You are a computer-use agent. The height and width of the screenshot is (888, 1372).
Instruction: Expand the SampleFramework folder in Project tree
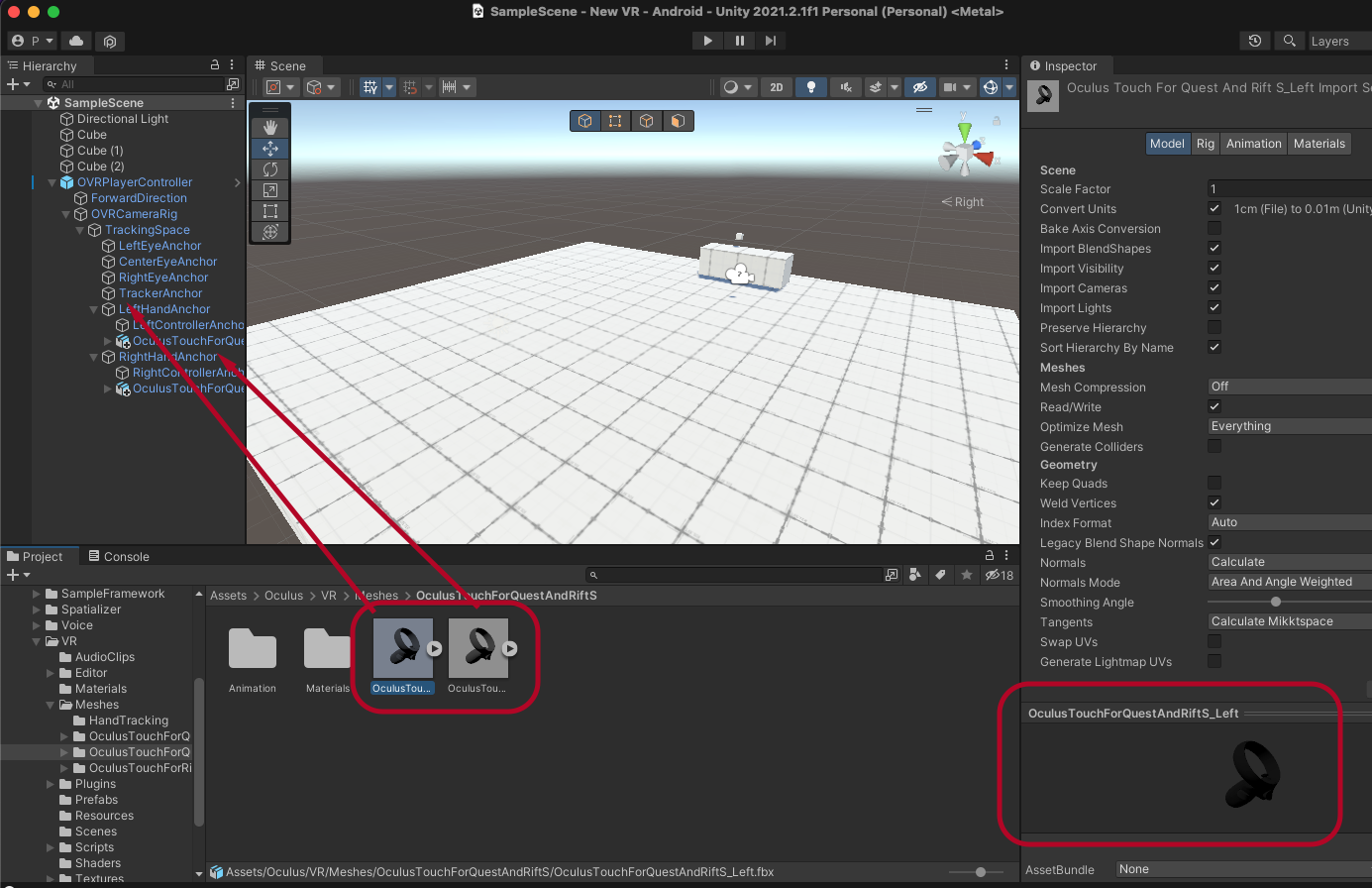(37, 594)
